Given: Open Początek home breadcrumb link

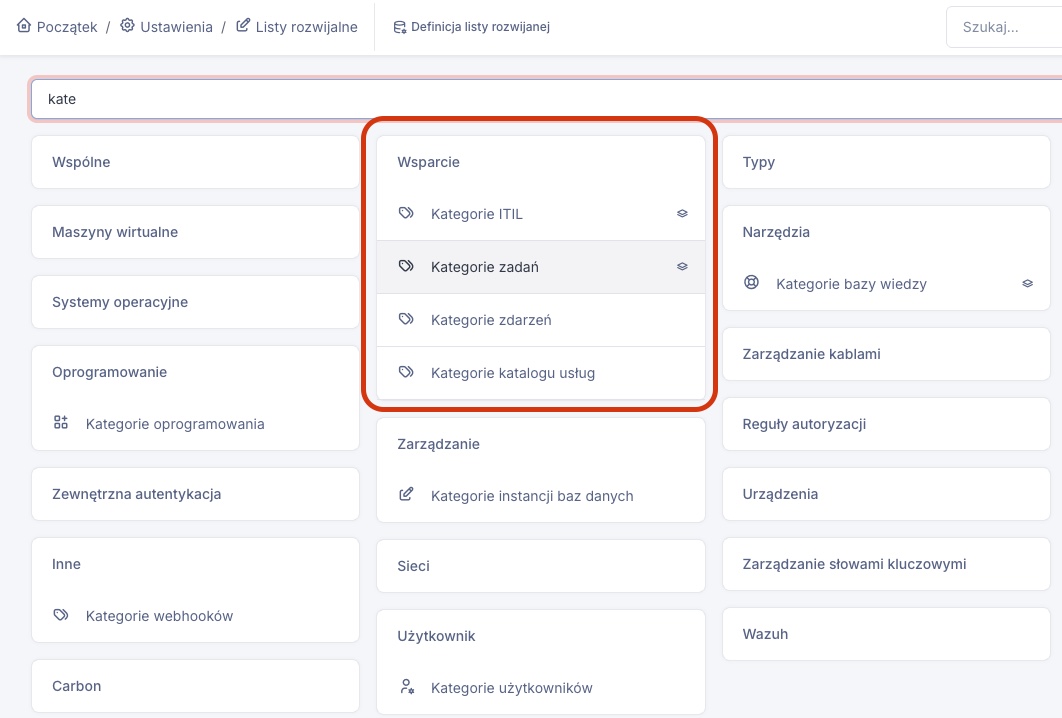Looking at the screenshot, I should [57, 27].
